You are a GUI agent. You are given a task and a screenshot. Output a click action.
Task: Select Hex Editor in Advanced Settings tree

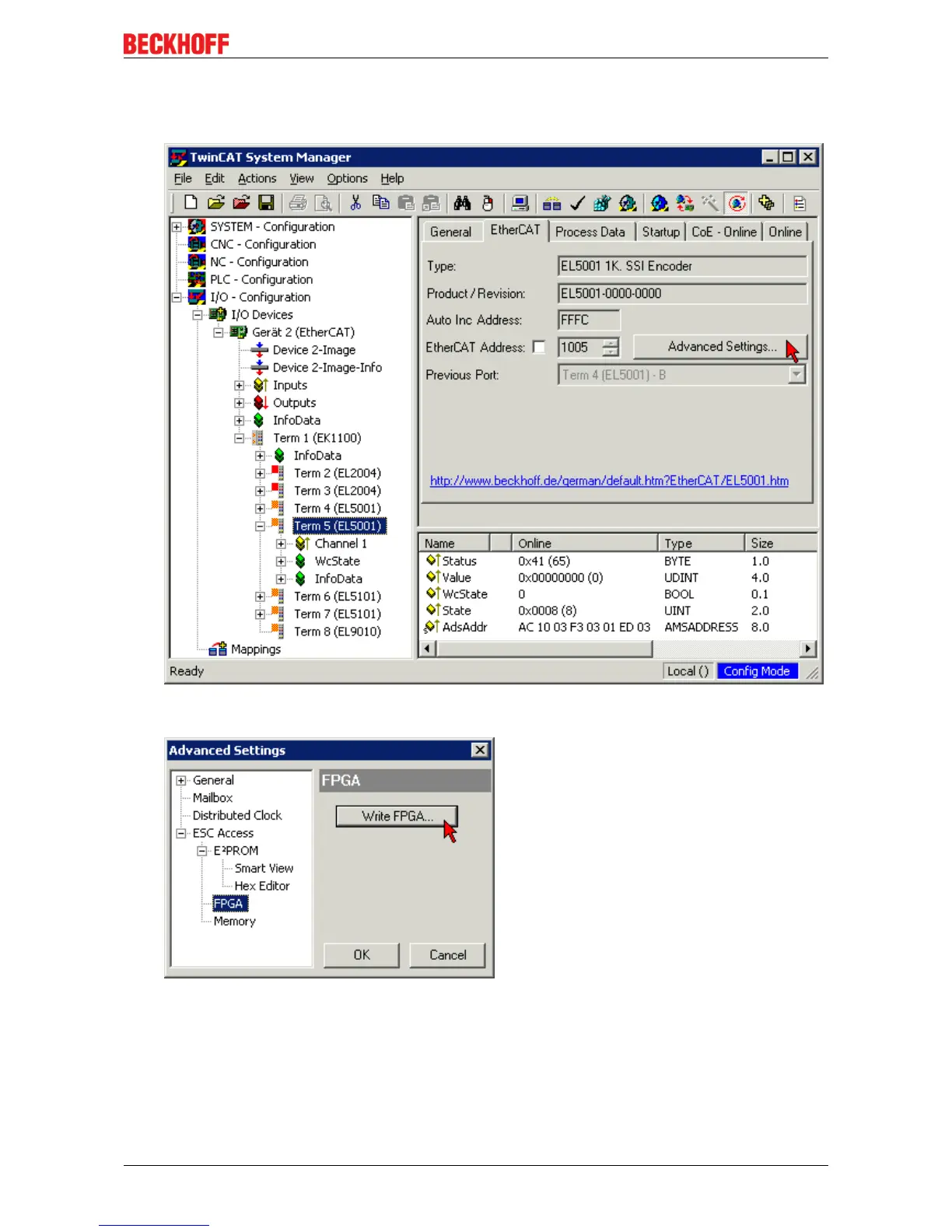coord(262,886)
